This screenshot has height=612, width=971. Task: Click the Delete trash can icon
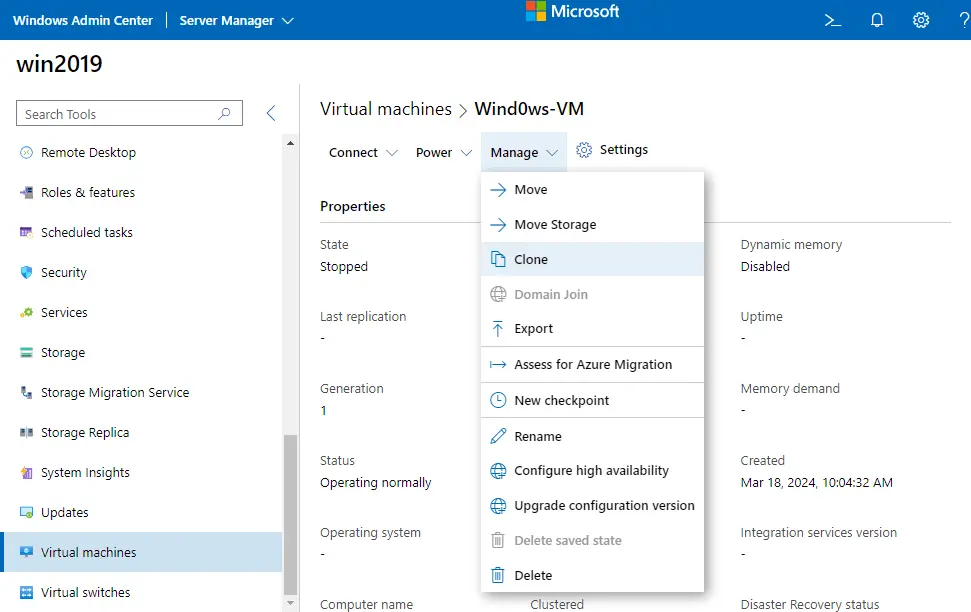498,575
